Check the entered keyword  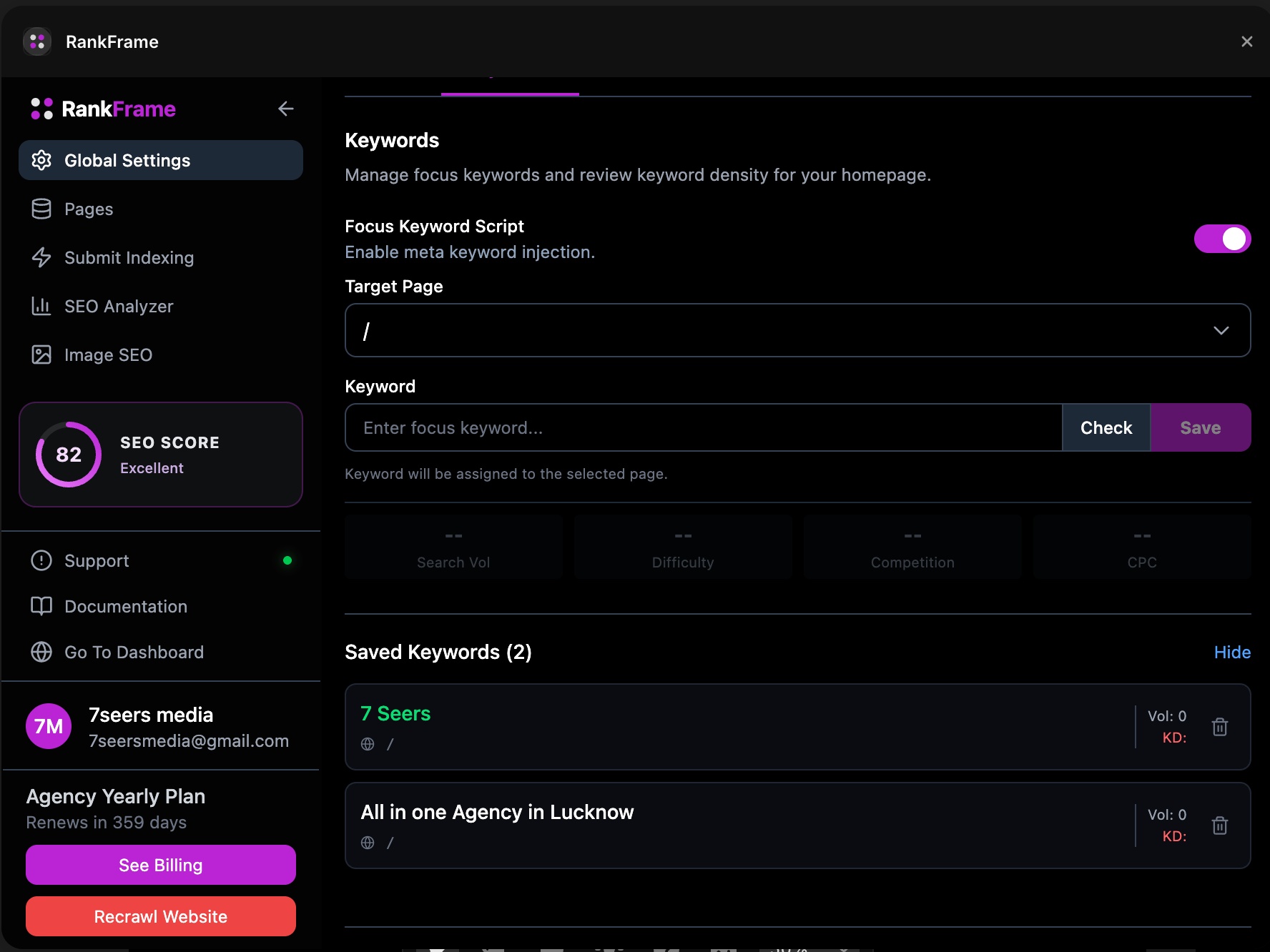1106,427
